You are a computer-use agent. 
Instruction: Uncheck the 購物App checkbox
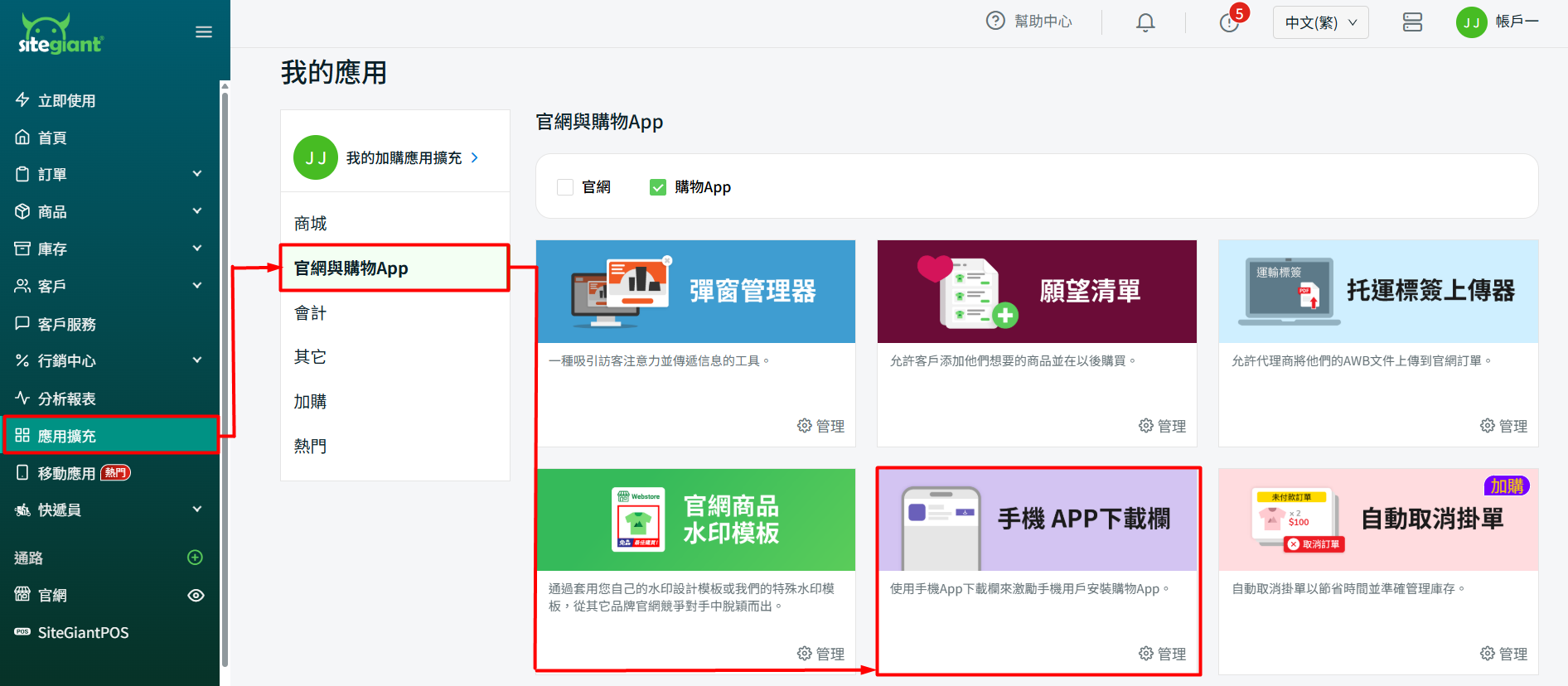pyautogui.click(x=658, y=187)
